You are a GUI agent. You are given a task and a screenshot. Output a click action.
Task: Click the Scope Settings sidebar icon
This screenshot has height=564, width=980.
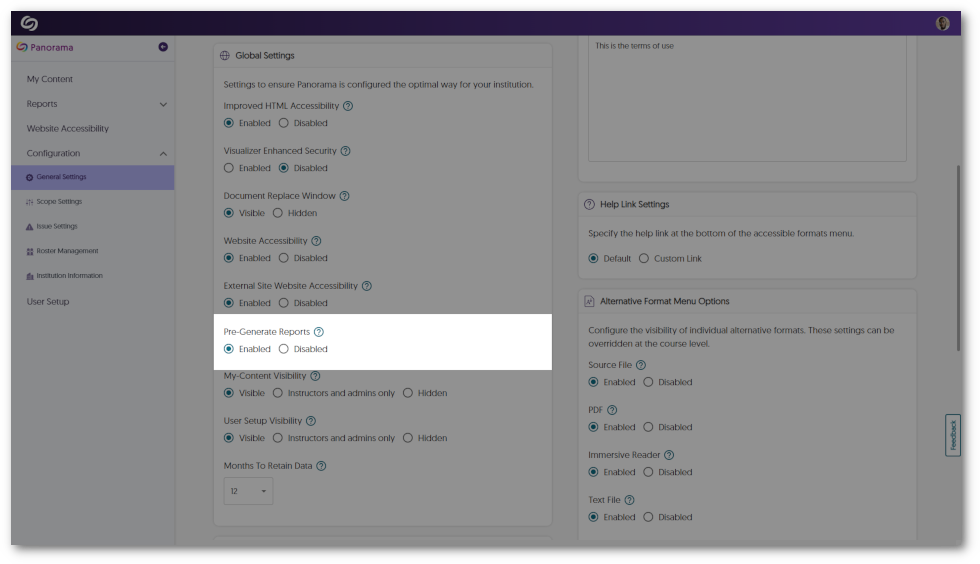click(x=29, y=202)
